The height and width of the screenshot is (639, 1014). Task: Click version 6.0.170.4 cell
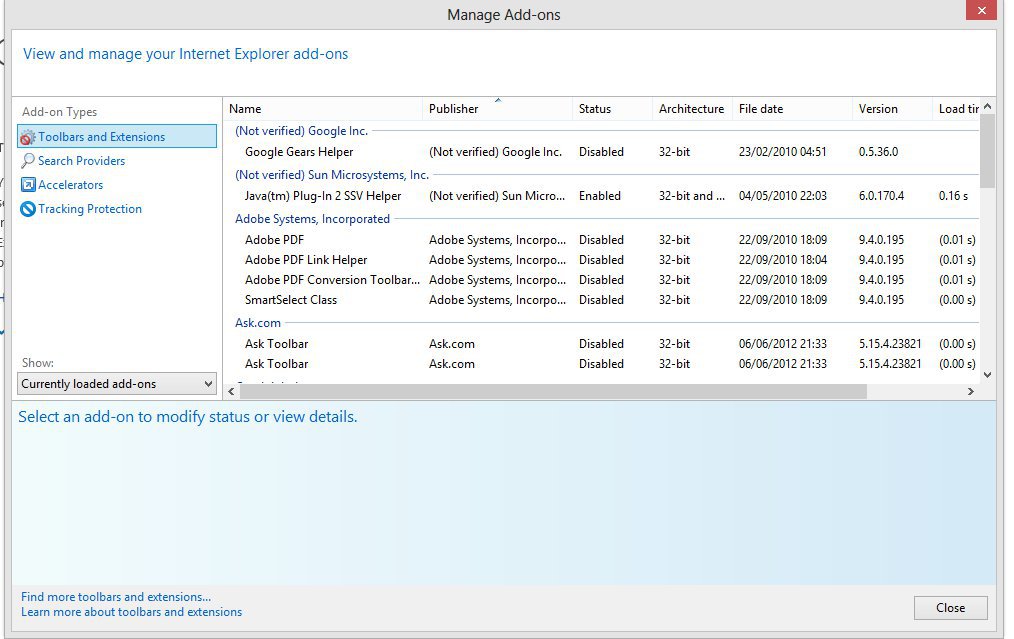[881, 196]
